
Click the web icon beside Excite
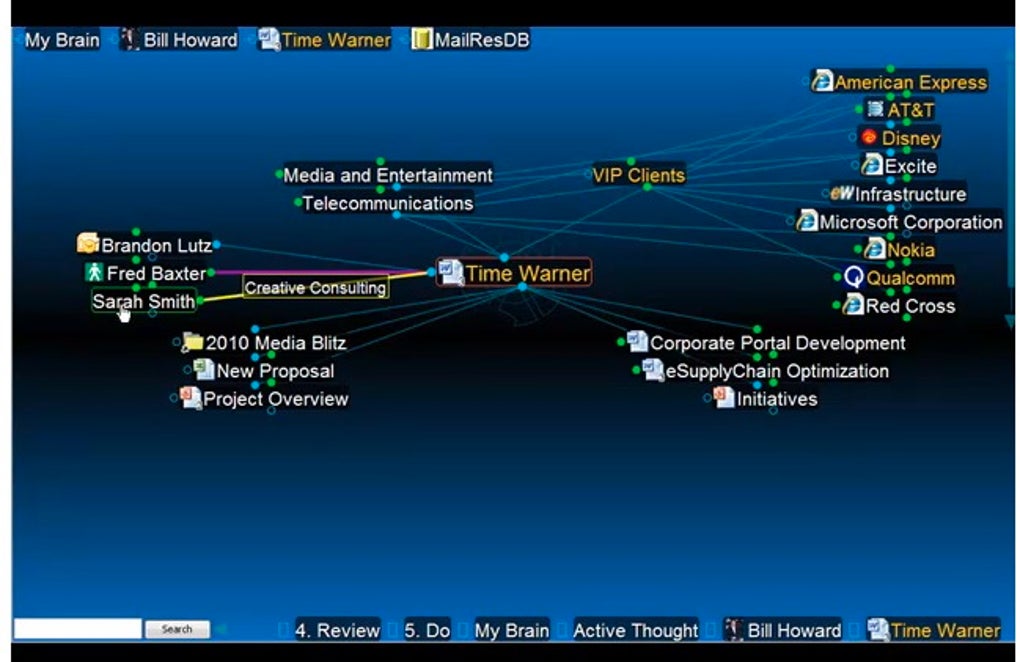[872, 165]
